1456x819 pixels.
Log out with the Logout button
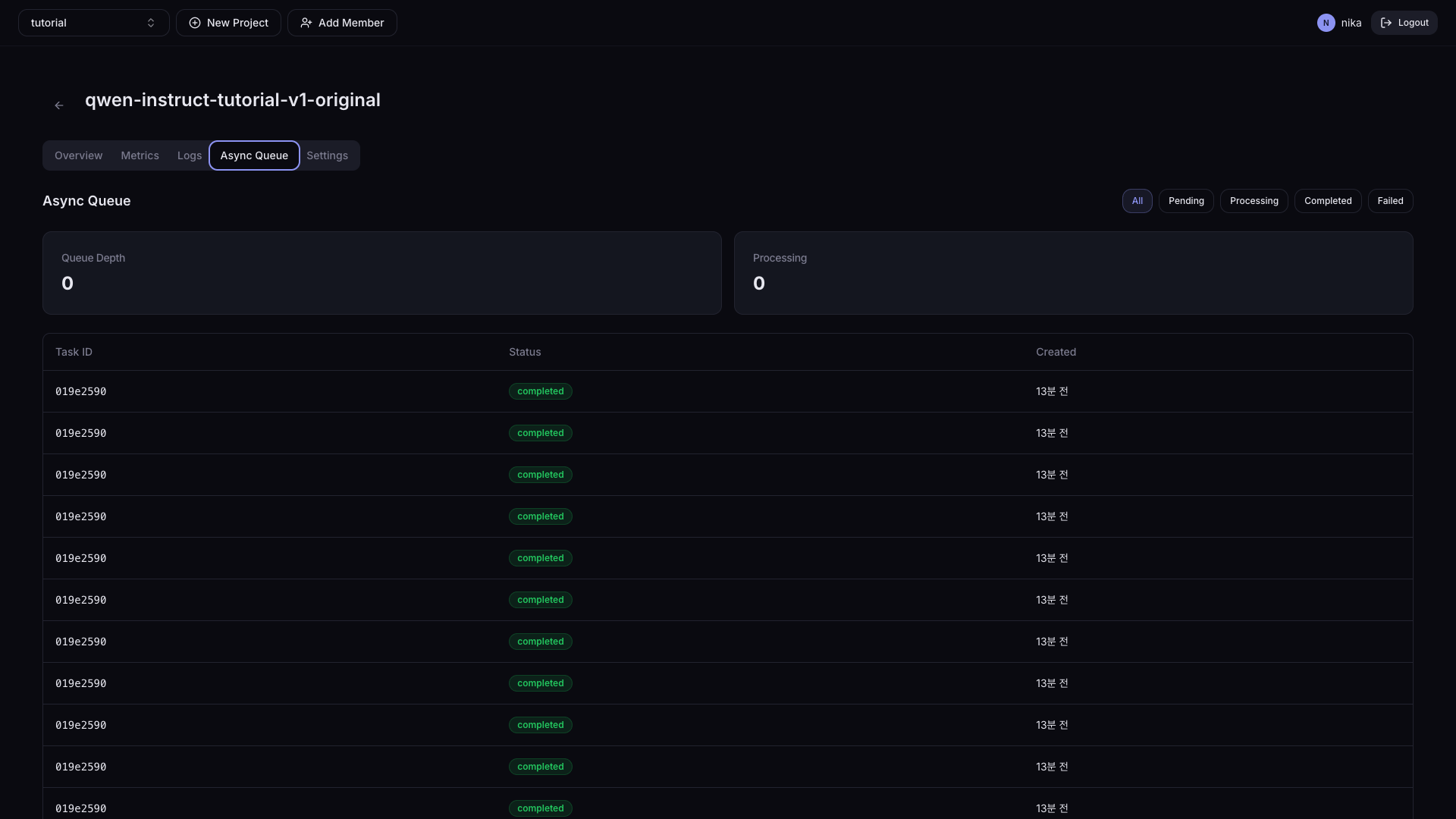(1404, 23)
